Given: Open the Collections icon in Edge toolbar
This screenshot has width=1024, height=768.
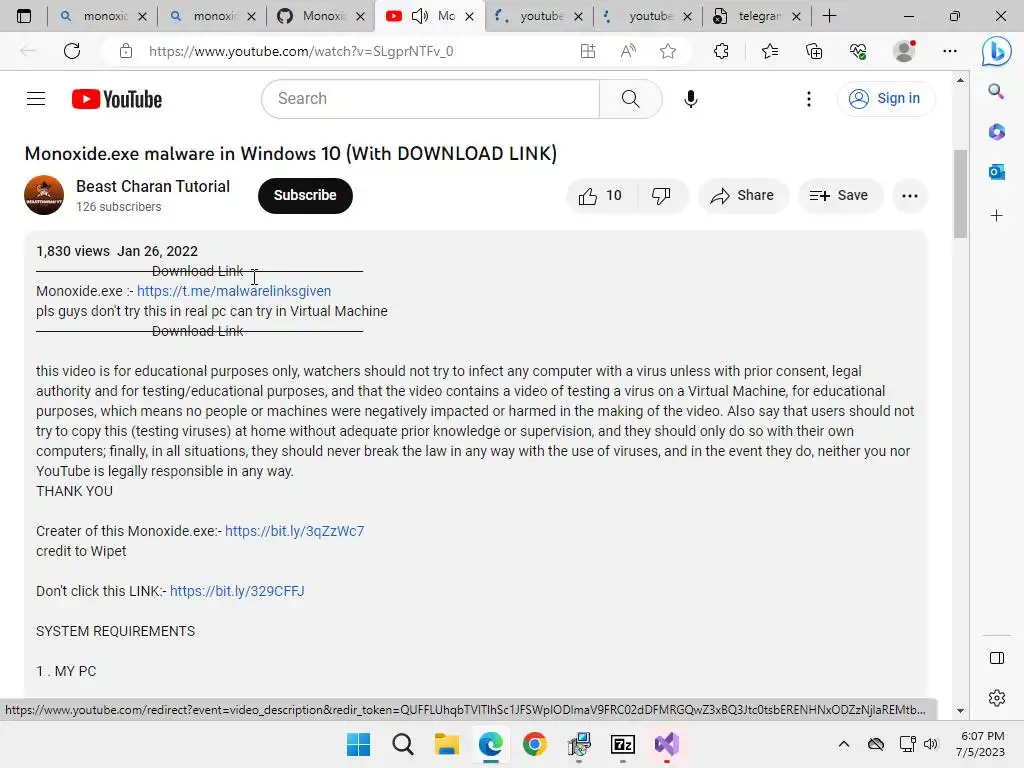Looking at the screenshot, I should [814, 51].
